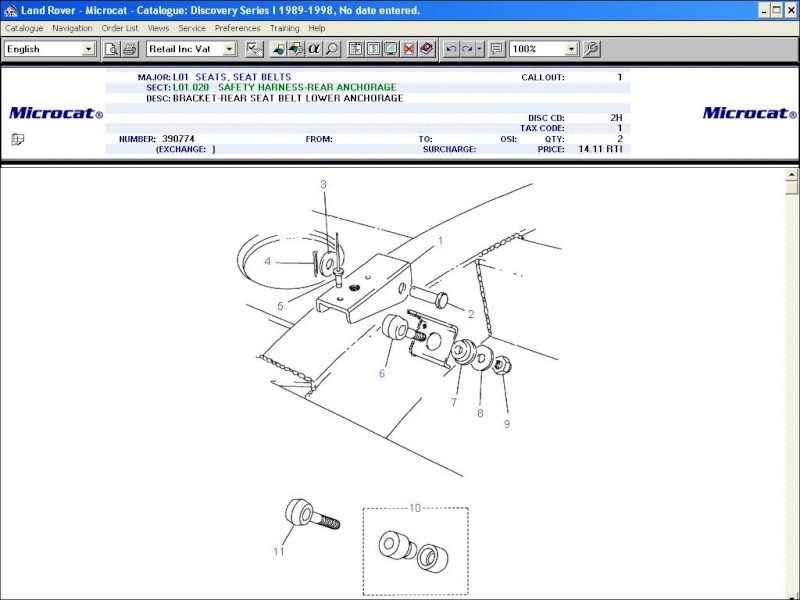This screenshot has height=600, width=800.
Task: Click the alpha search icon
Action: [x=314, y=49]
